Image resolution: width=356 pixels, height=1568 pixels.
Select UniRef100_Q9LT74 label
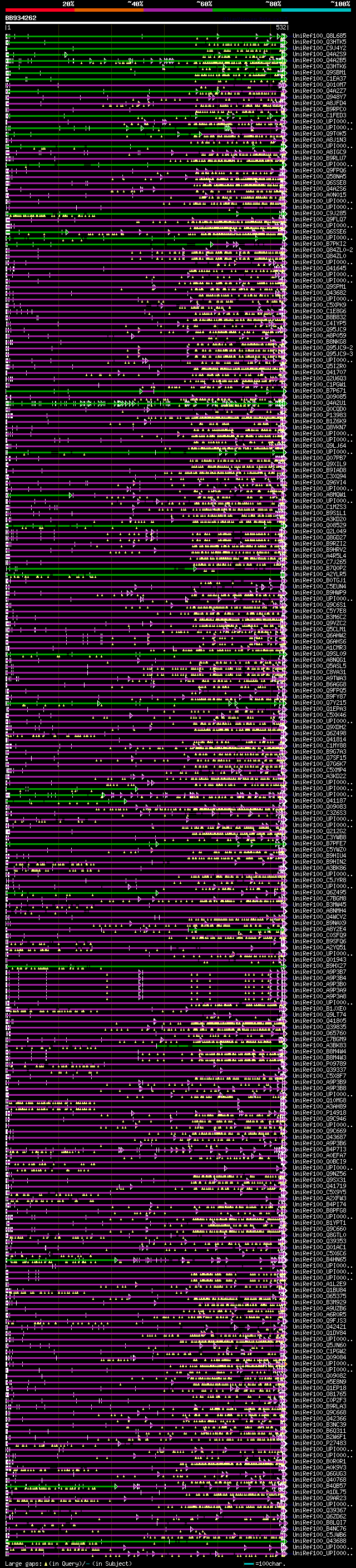(x=319, y=1015)
